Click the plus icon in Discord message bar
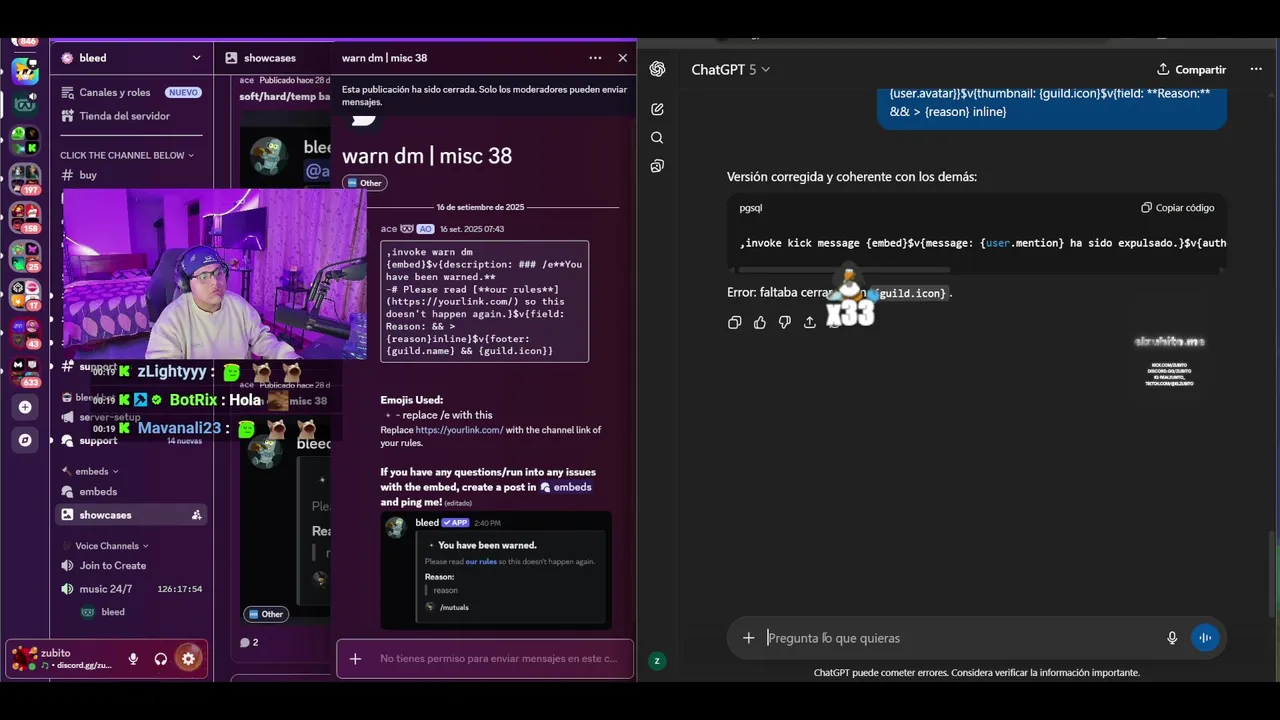 tap(355, 659)
